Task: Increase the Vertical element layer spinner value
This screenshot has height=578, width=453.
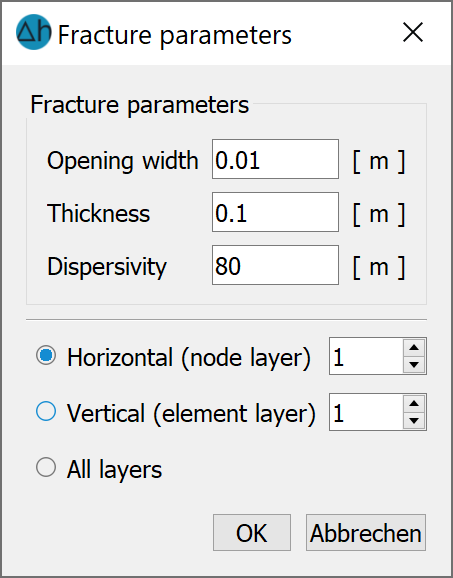Action: point(414,403)
